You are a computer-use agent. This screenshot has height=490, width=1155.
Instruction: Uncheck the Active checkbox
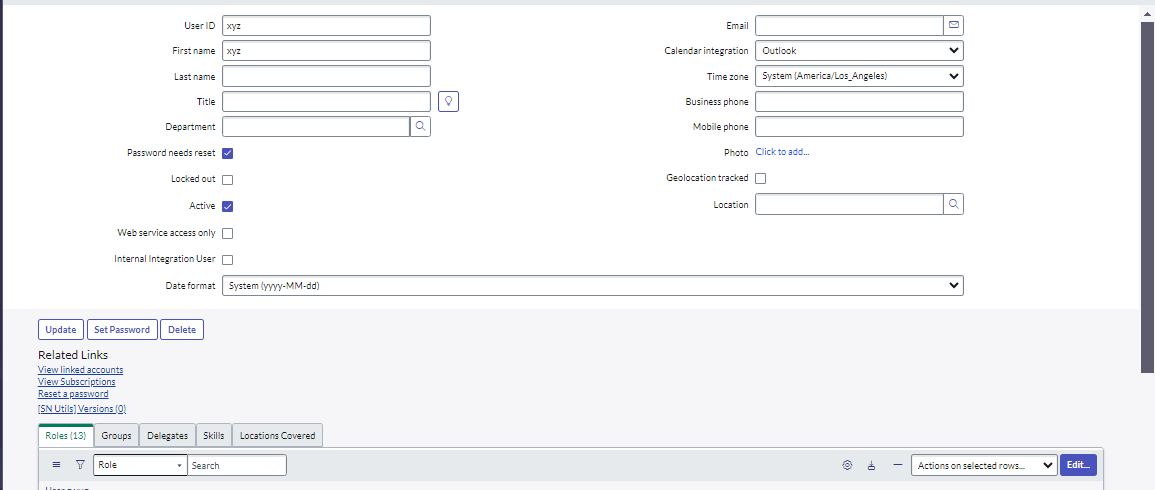[228, 206]
